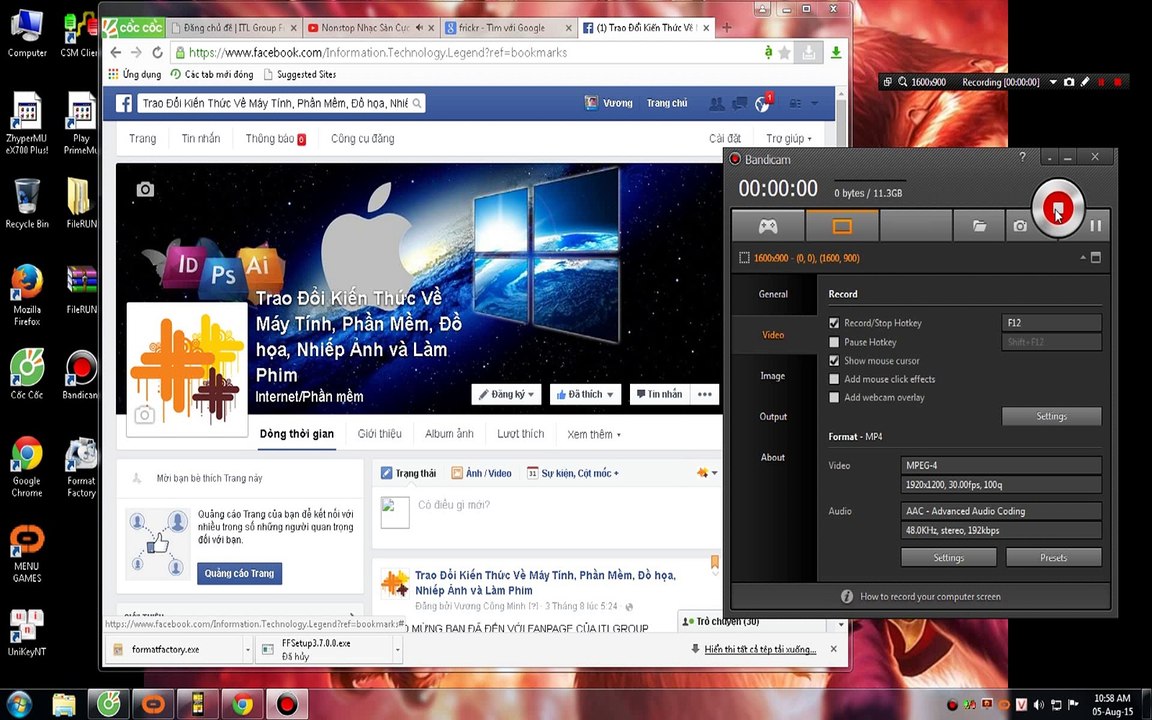This screenshot has height=720, width=1152.
Task: Select the Video tab in Bandicam
Action: 773,335
